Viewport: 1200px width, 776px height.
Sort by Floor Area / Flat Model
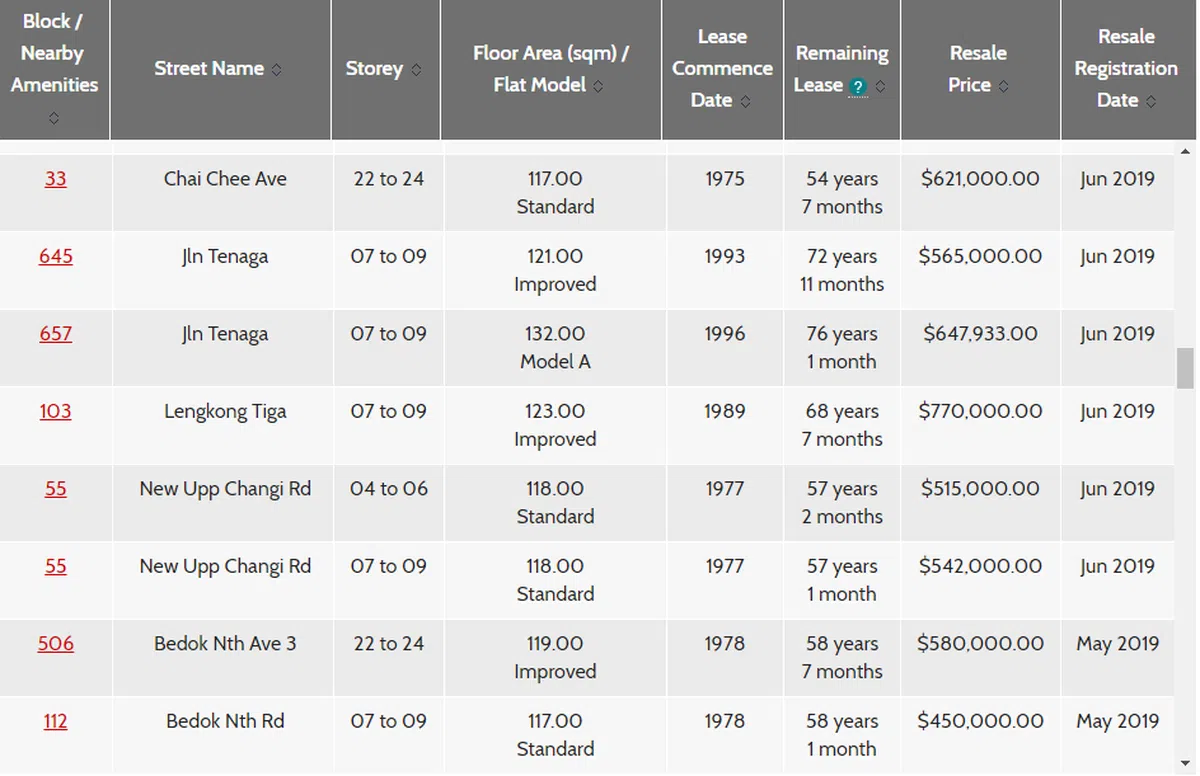[x=598, y=86]
